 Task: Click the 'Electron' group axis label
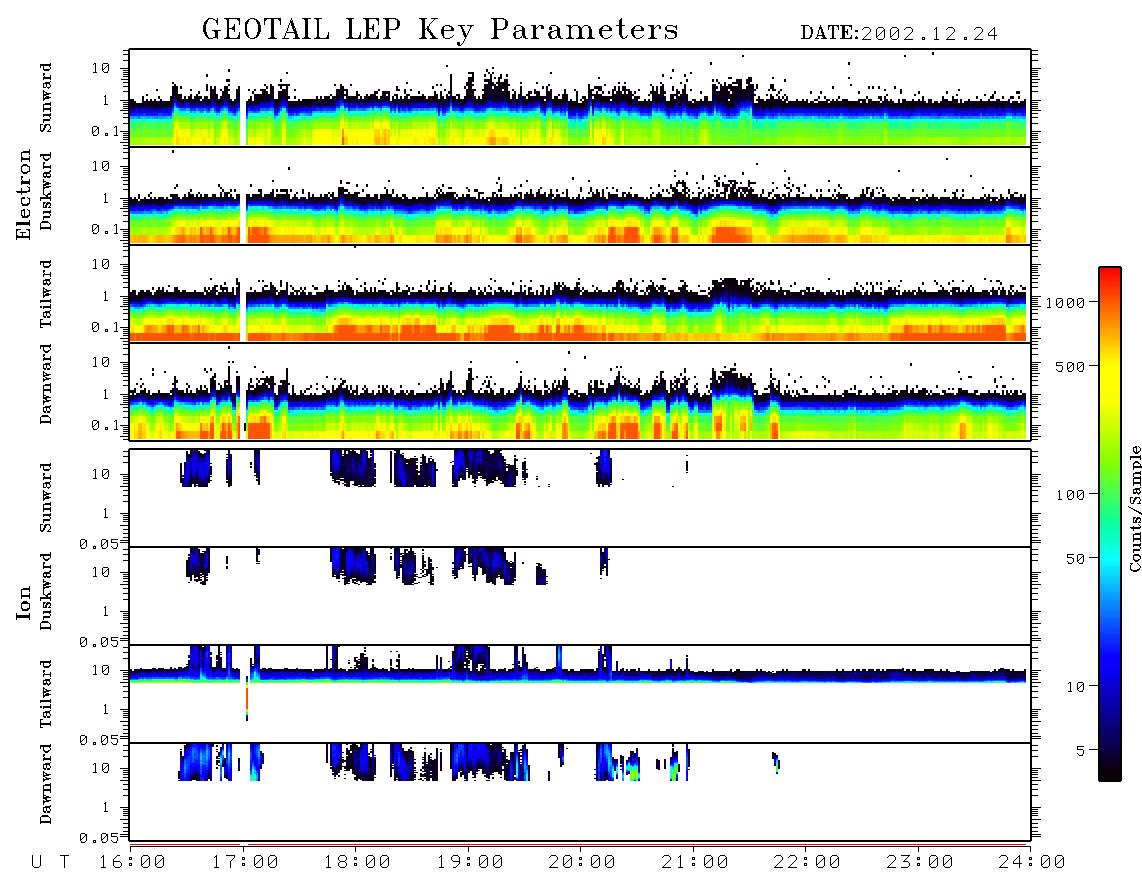[23, 194]
